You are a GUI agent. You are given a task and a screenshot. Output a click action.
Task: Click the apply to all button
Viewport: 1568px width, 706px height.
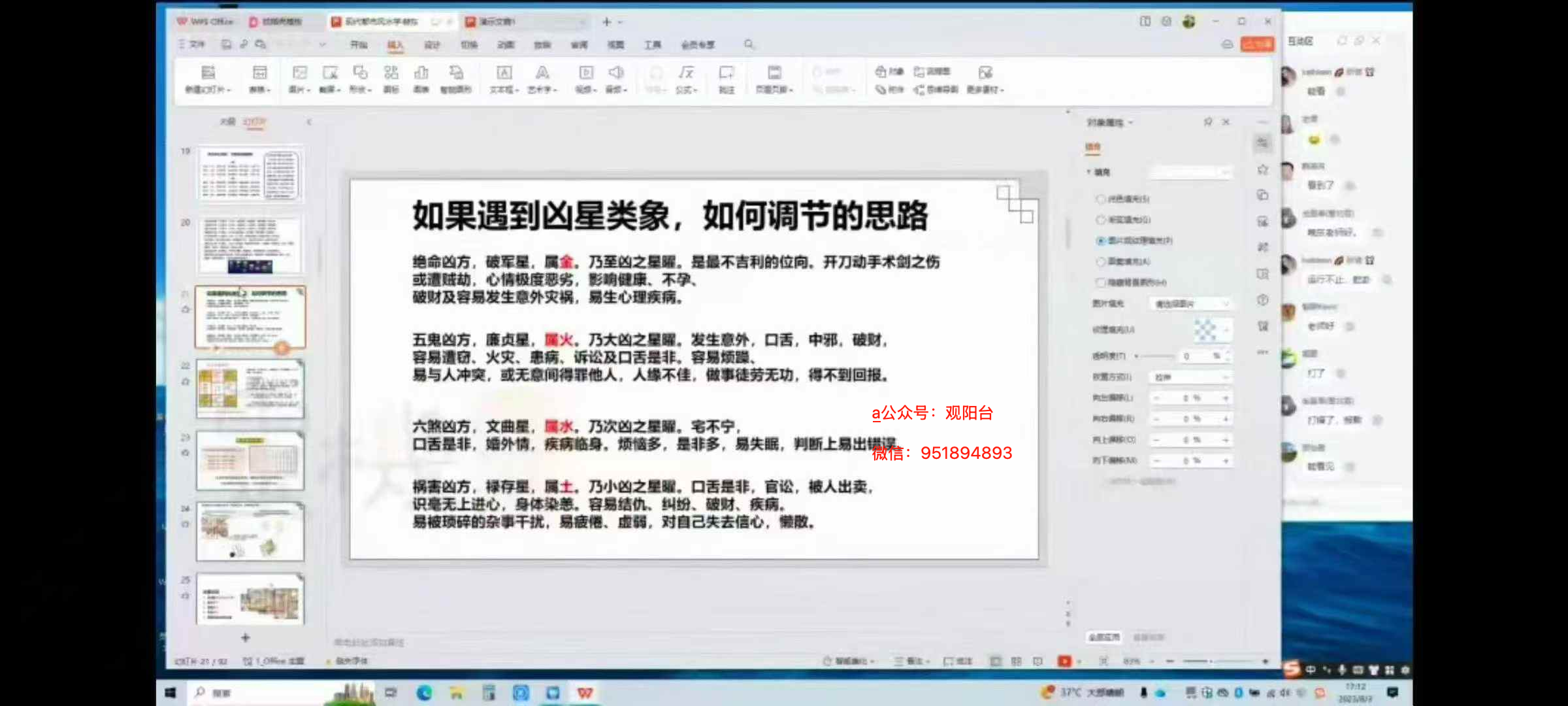point(1104,637)
